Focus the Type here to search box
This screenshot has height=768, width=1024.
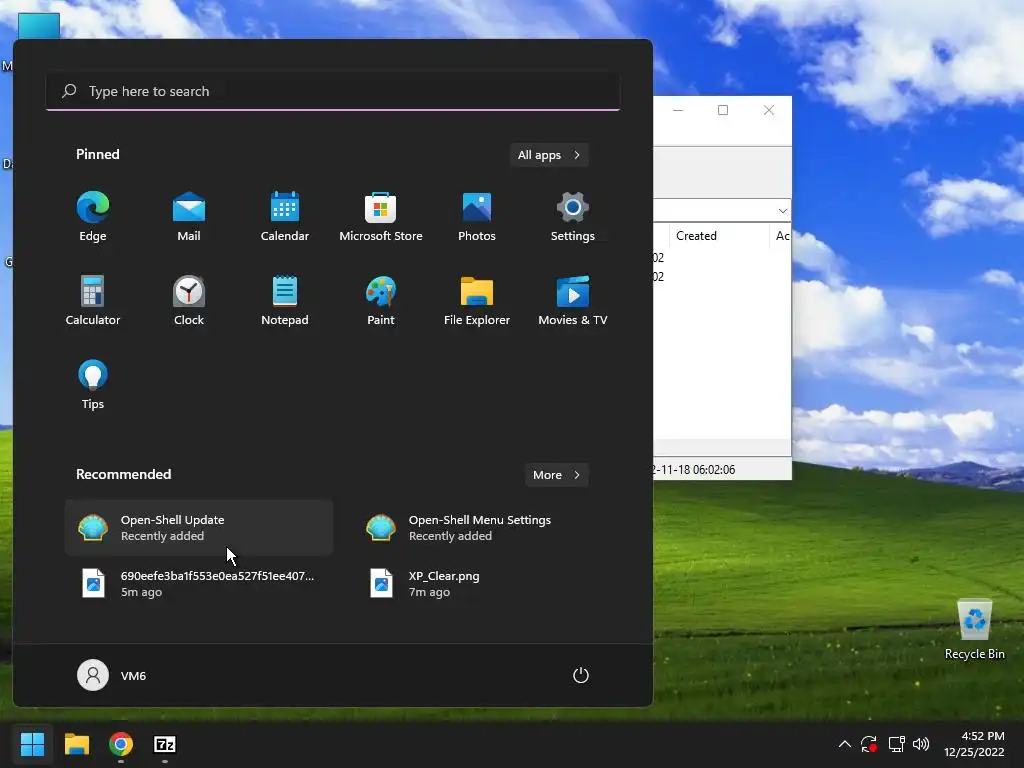pos(333,91)
